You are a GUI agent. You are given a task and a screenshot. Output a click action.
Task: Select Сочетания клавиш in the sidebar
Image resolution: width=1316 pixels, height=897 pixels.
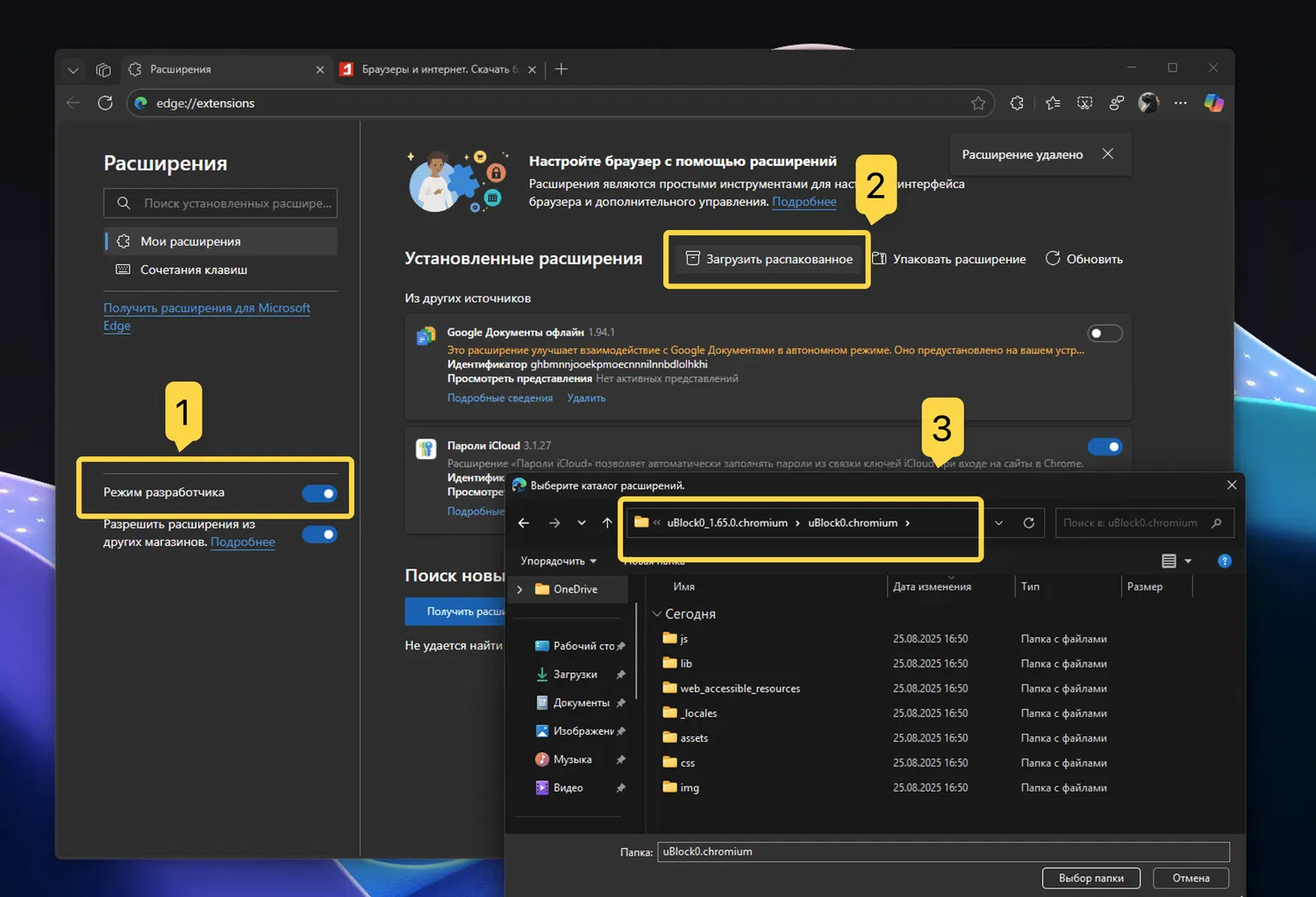tap(193, 269)
